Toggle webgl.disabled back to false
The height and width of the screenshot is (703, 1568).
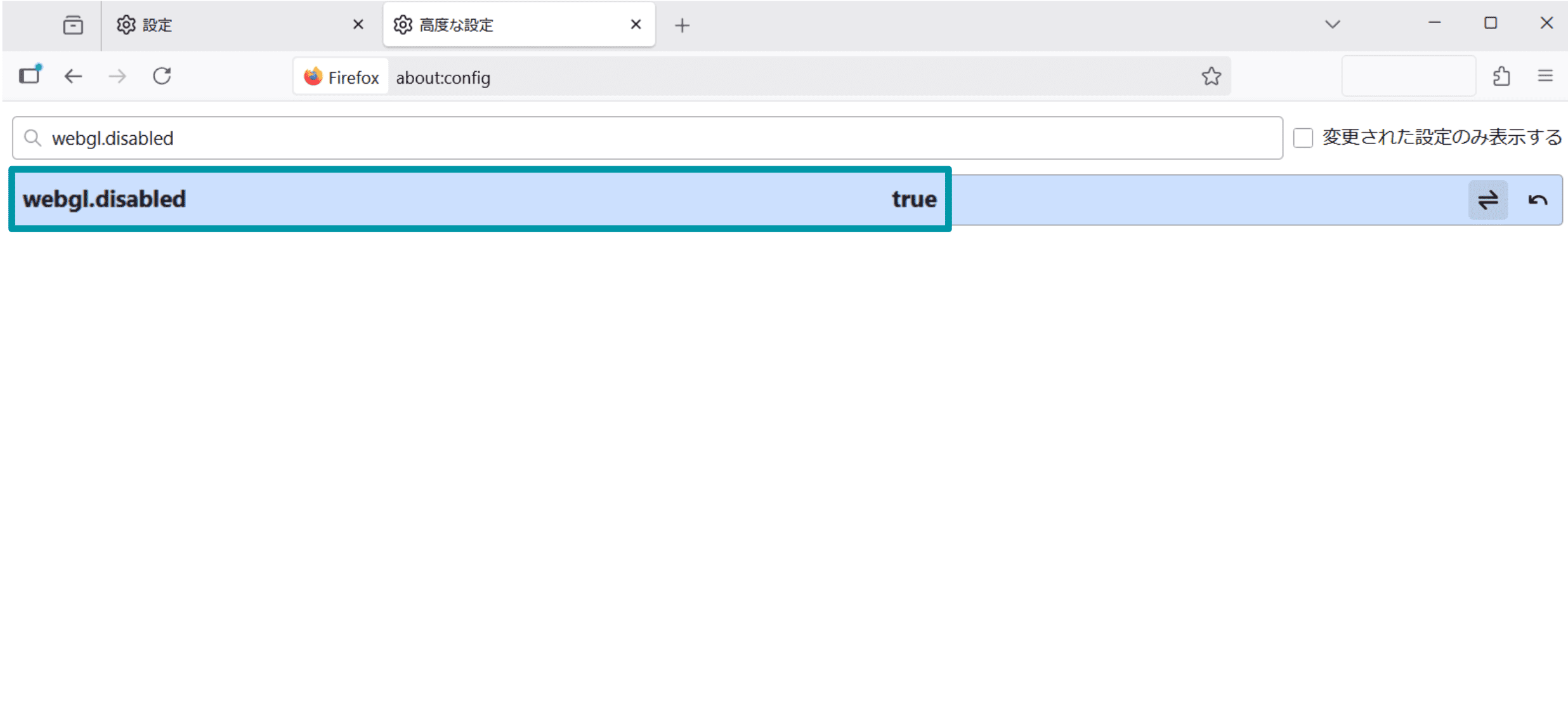click(x=1487, y=199)
